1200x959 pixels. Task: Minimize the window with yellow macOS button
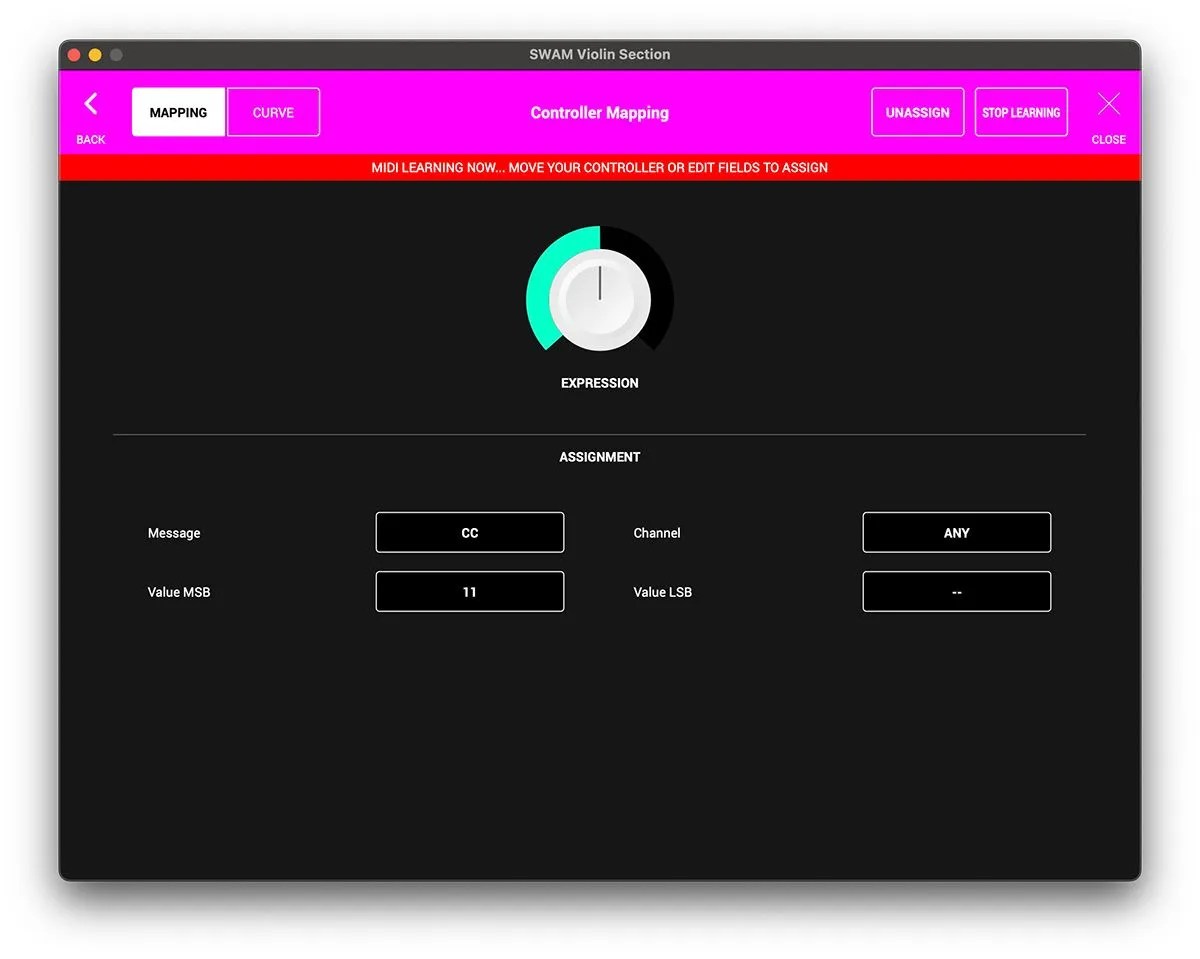pyautogui.click(x=95, y=55)
